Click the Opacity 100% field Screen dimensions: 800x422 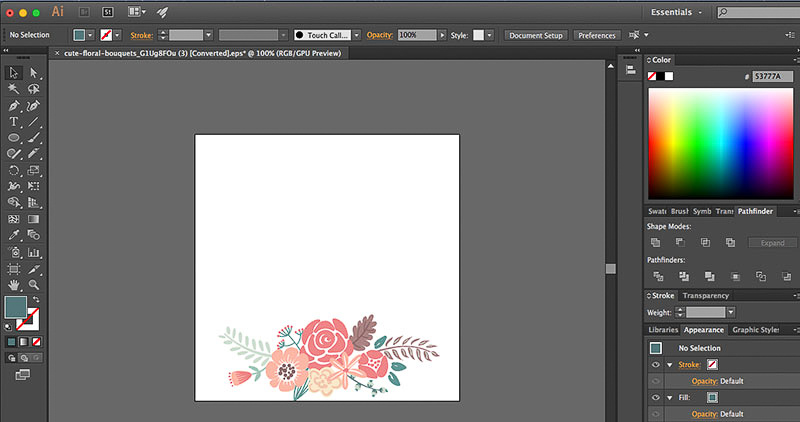click(417, 35)
